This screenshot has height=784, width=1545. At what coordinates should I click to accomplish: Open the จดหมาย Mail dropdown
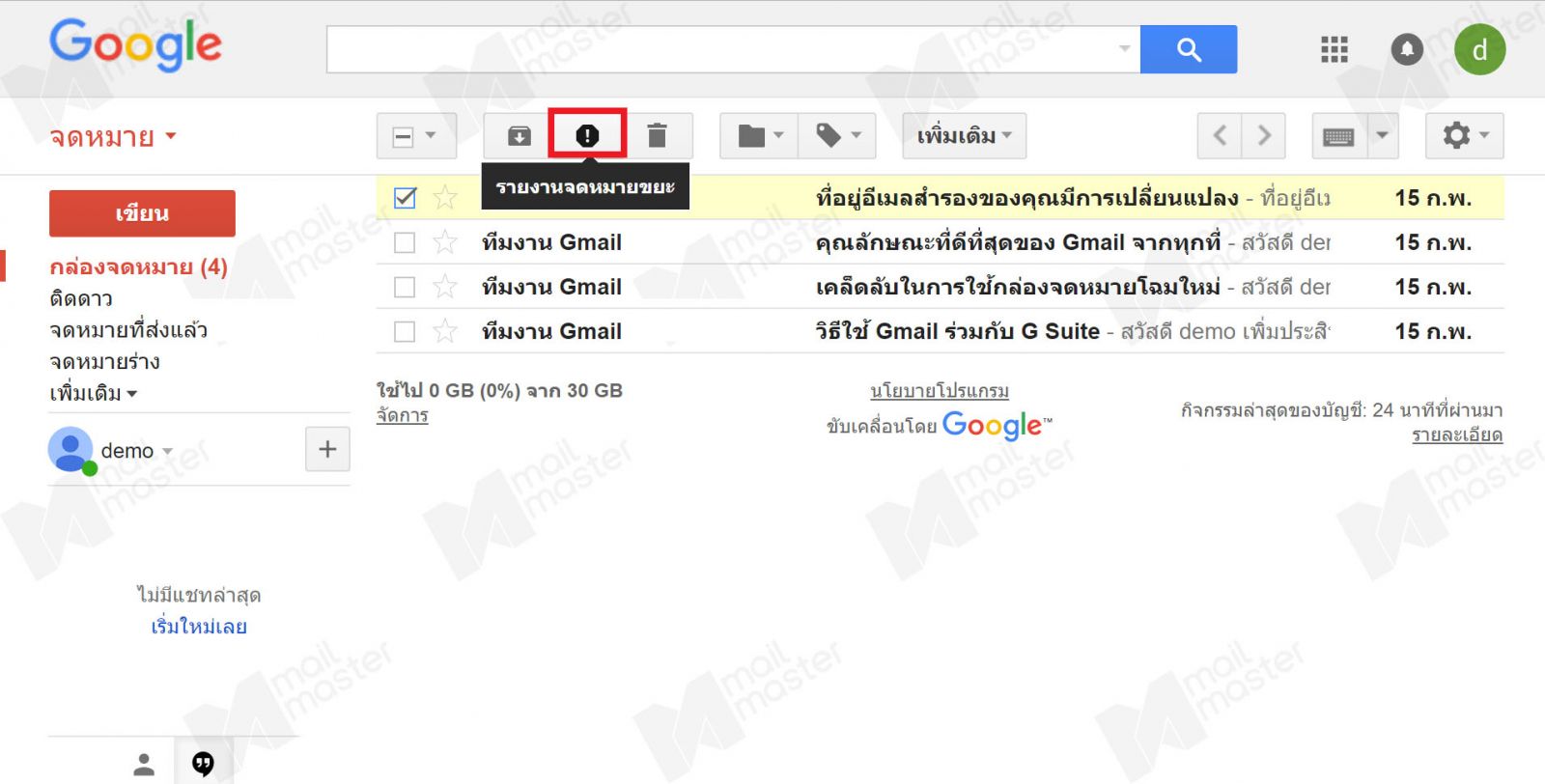pos(113,137)
